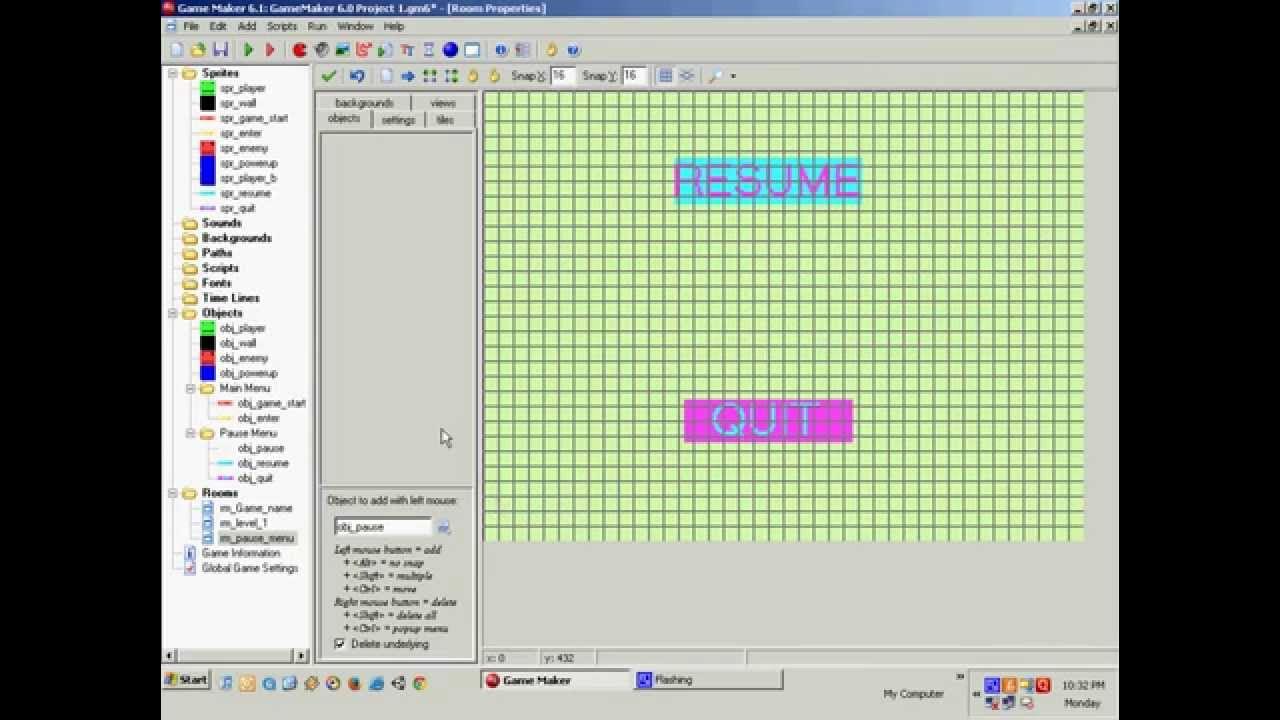Screen dimensions: 1280x720
Task: Toggle Delete underlying checkbox
Action: [340, 644]
